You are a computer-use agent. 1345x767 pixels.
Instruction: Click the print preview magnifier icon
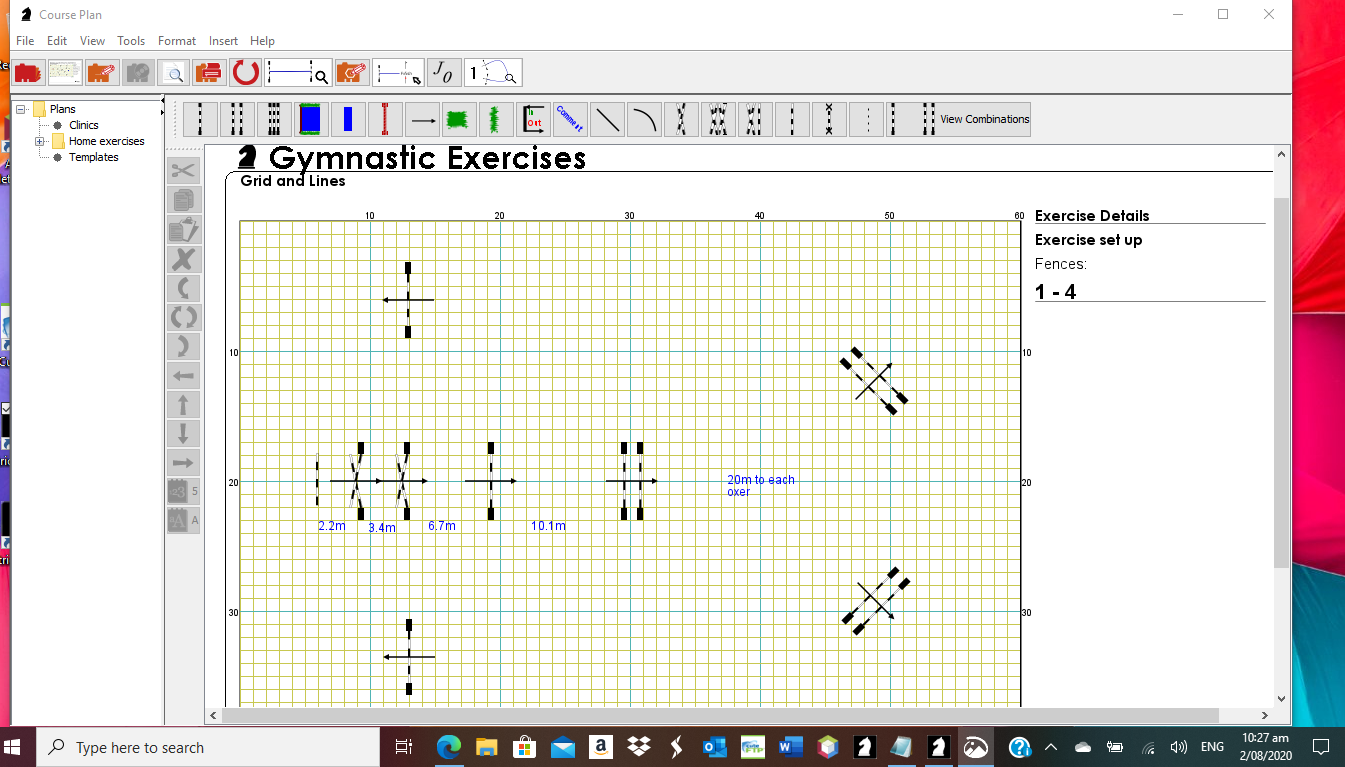[x=174, y=73]
